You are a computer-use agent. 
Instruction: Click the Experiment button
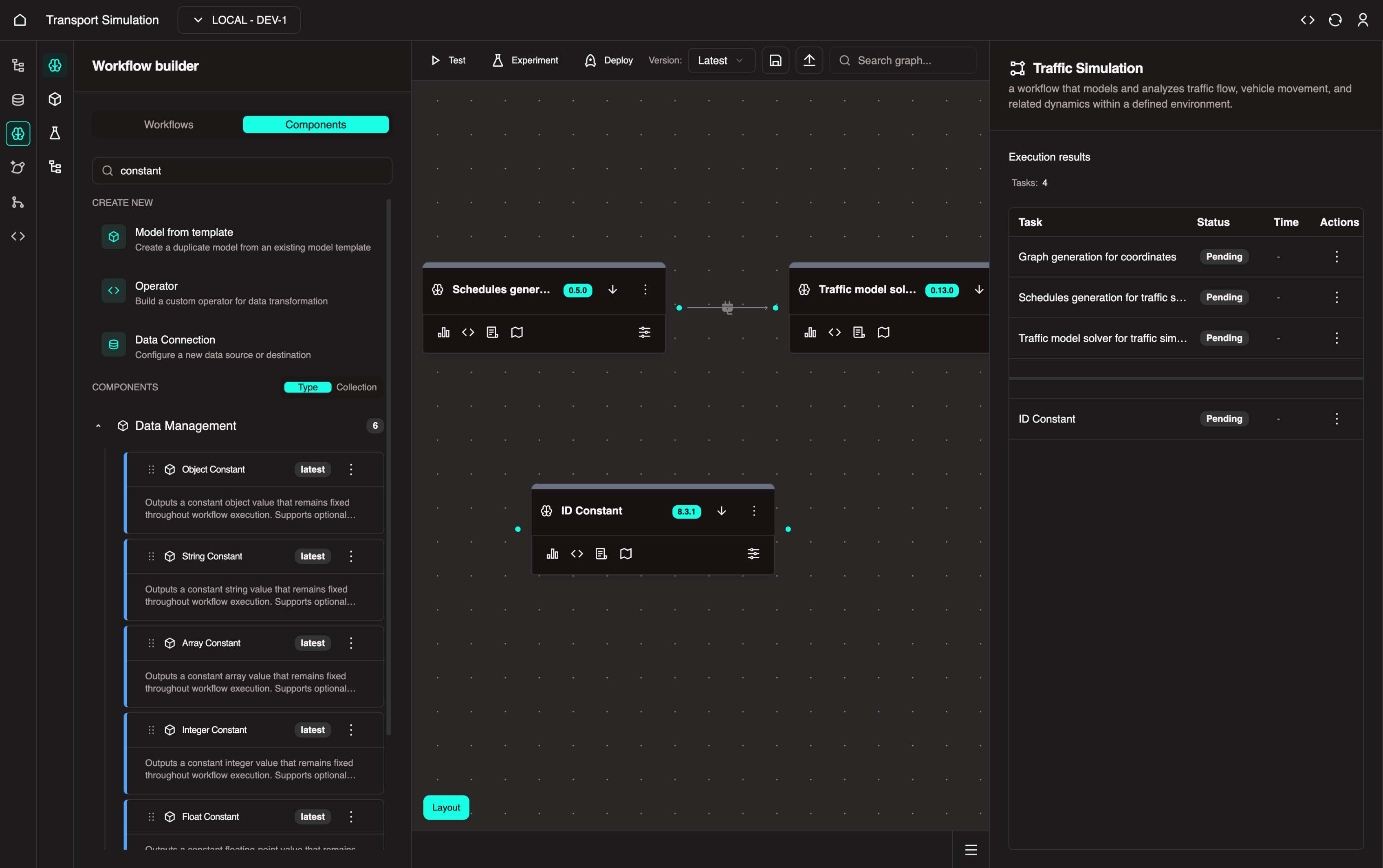(x=525, y=60)
